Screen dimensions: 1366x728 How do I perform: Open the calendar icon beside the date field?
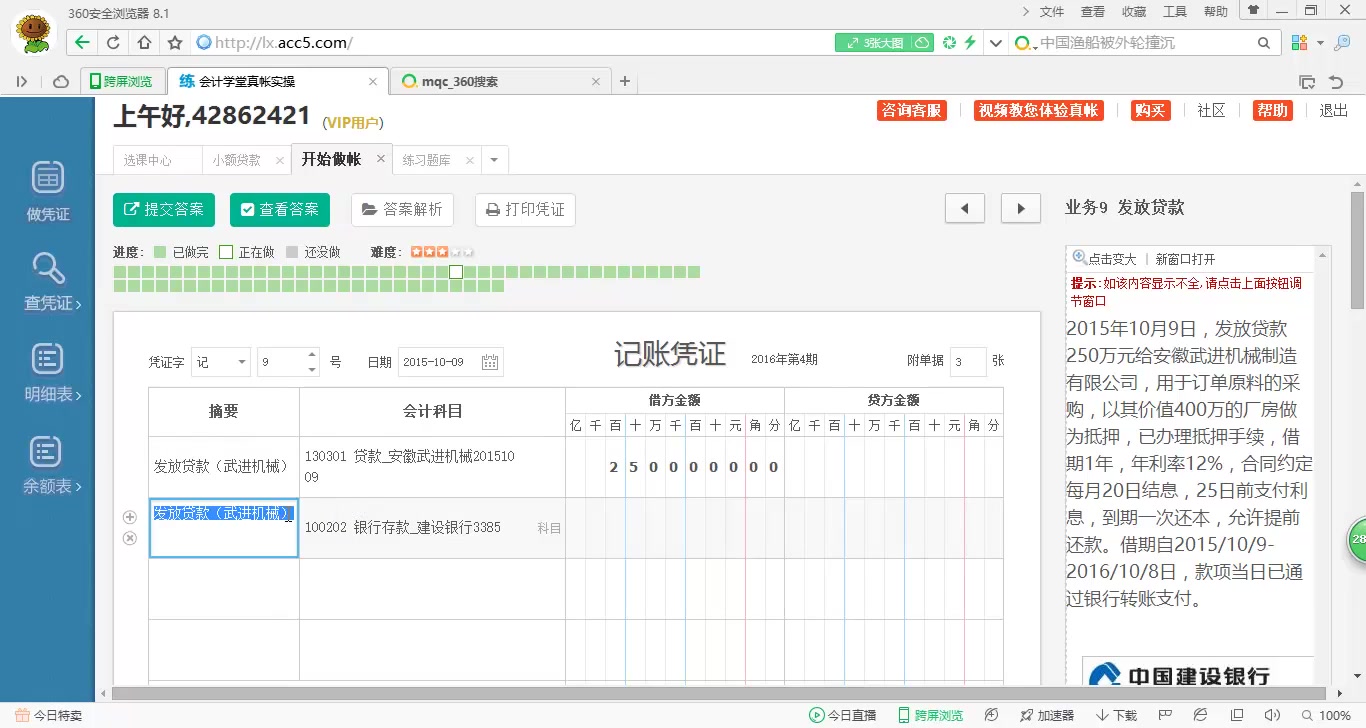click(490, 362)
